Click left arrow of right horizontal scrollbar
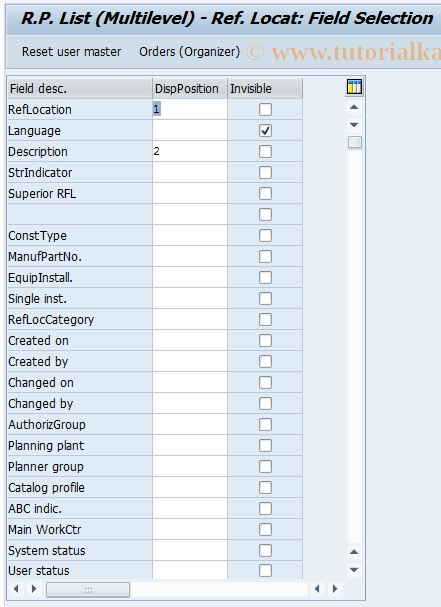Screen dimensions: 441x607 click(x=317, y=589)
